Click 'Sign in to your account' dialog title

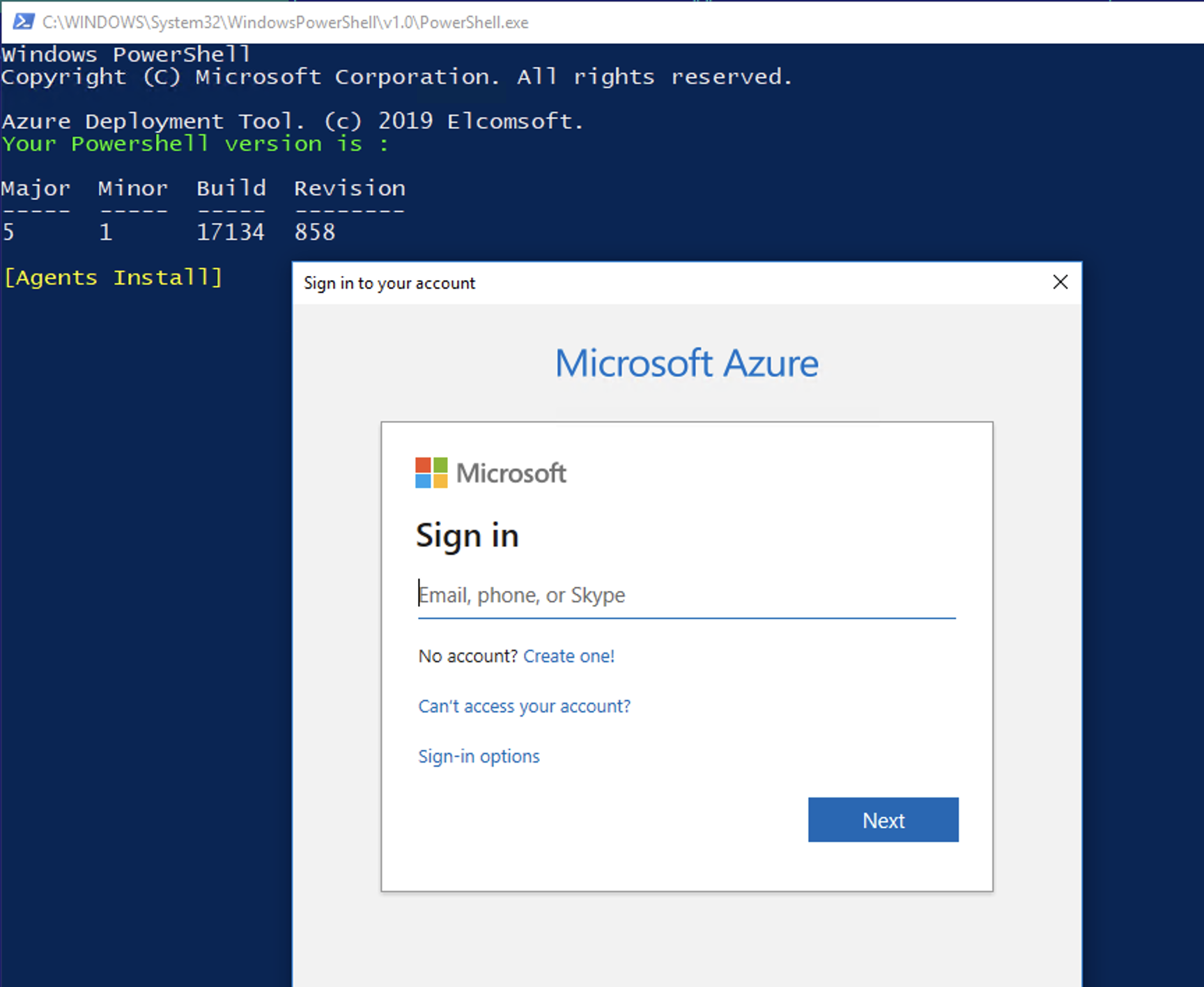(x=389, y=283)
